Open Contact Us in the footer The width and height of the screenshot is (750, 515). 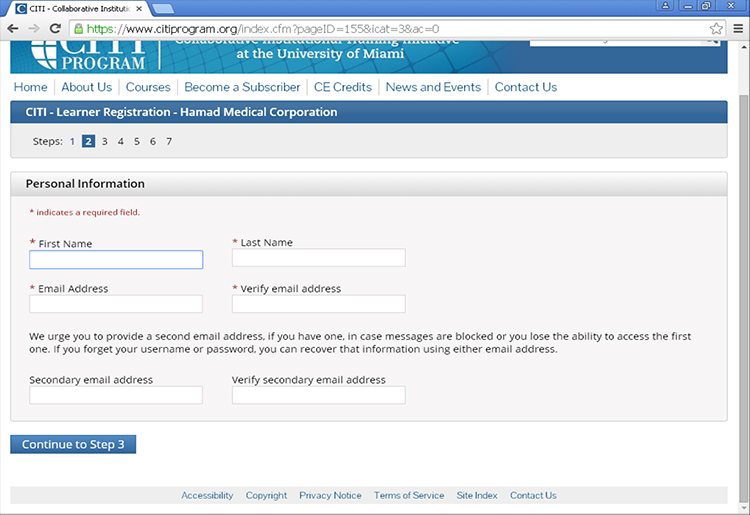pos(533,495)
